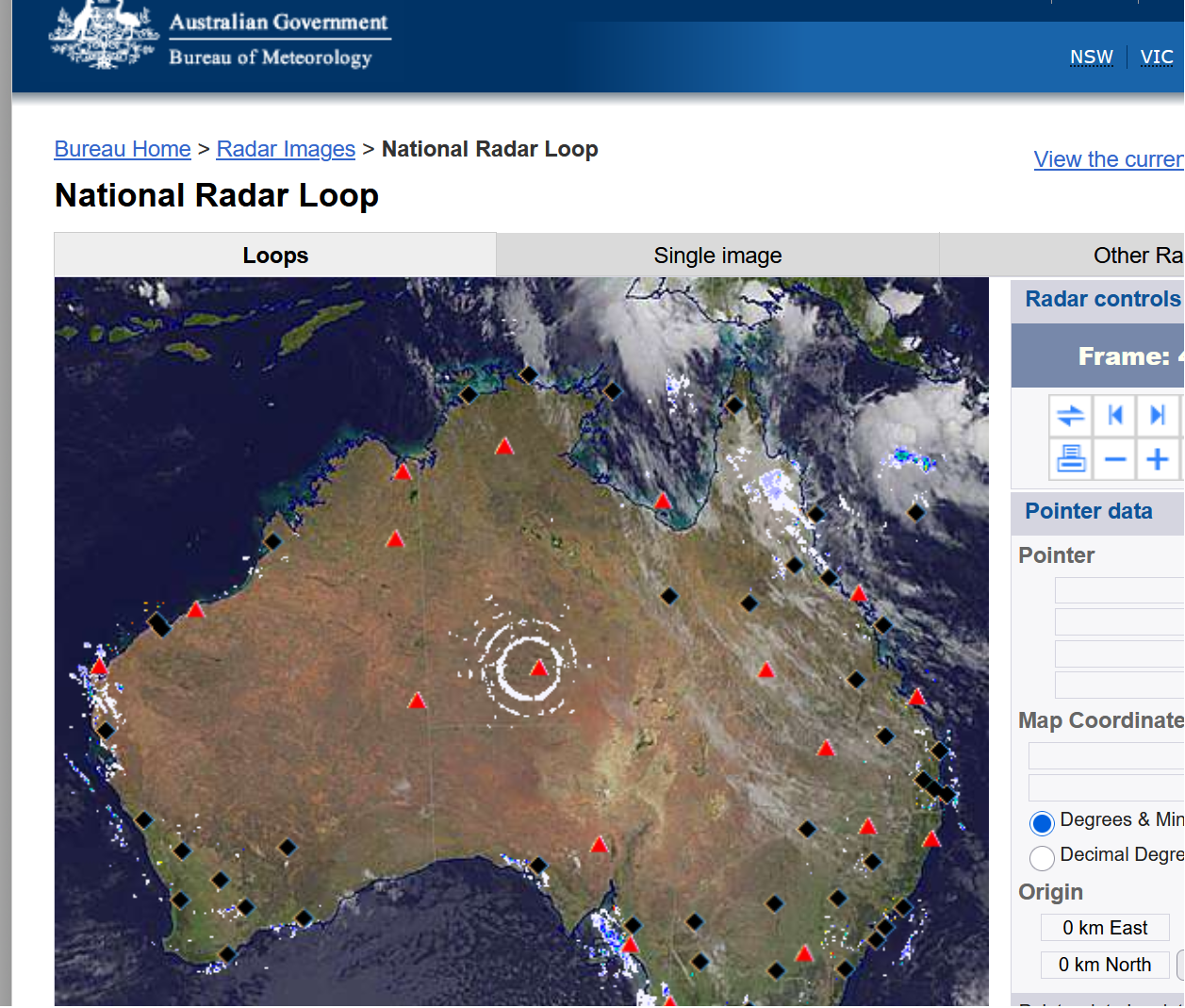1185x1008 pixels.
Task: Open the NSW state link
Action: click(x=1092, y=58)
